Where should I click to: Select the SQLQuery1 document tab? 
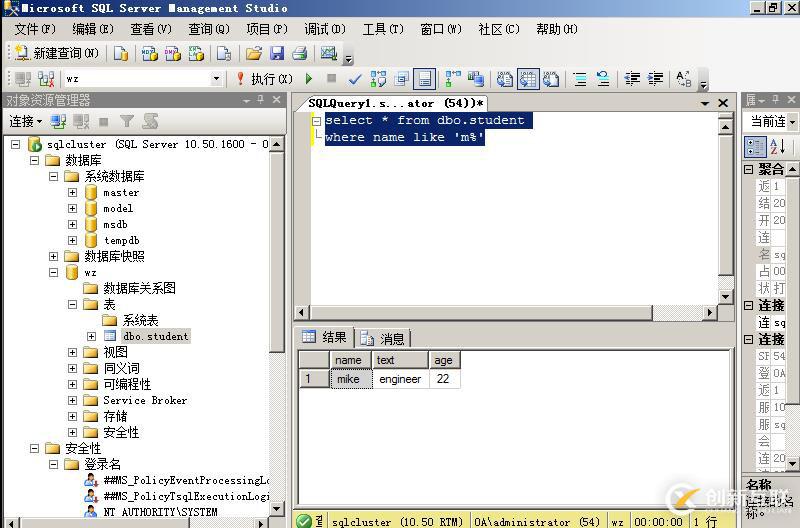(395, 104)
